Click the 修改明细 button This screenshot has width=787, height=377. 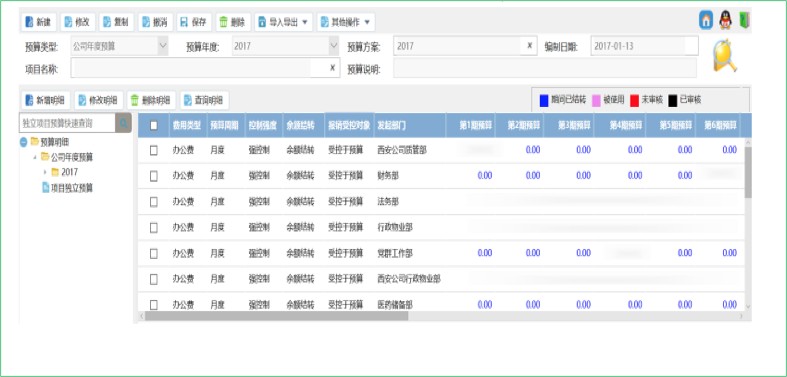99,100
